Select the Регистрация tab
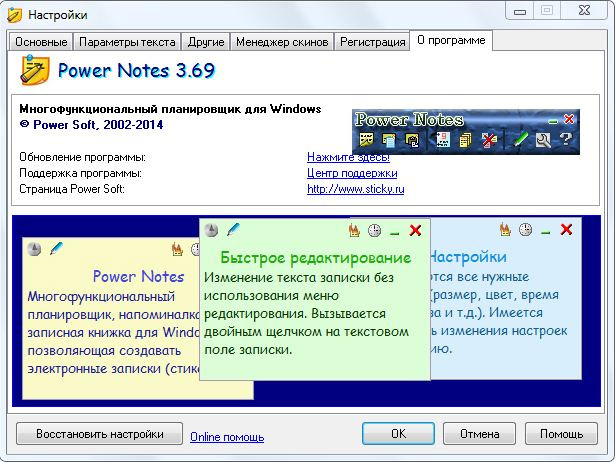This screenshot has height=462, width=616. pos(372,42)
